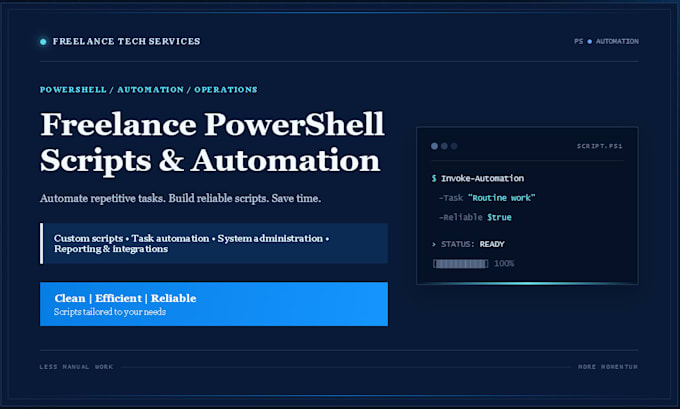Click the "OPERATIONS" category text
680x409 pixels.
(x=226, y=89)
